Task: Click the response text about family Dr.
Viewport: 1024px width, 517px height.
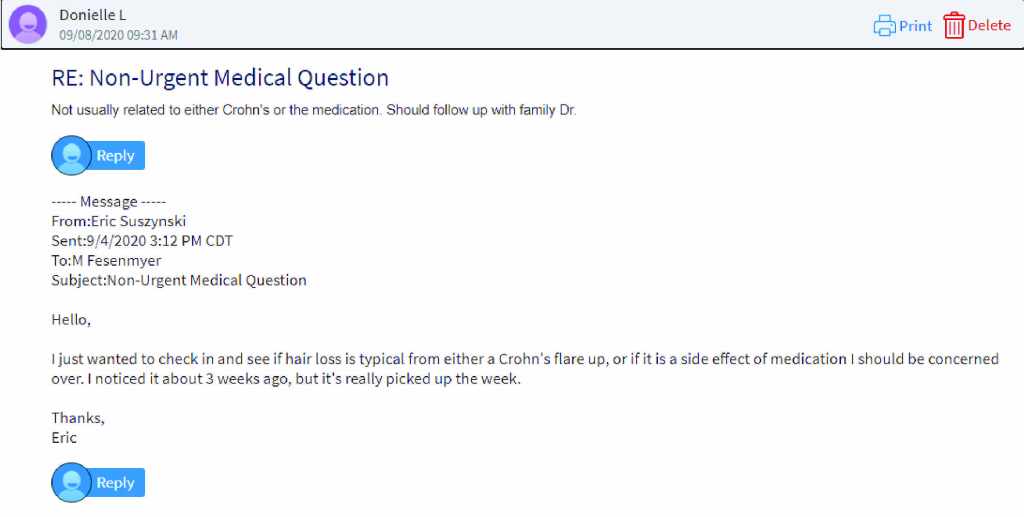Action: click(x=314, y=110)
